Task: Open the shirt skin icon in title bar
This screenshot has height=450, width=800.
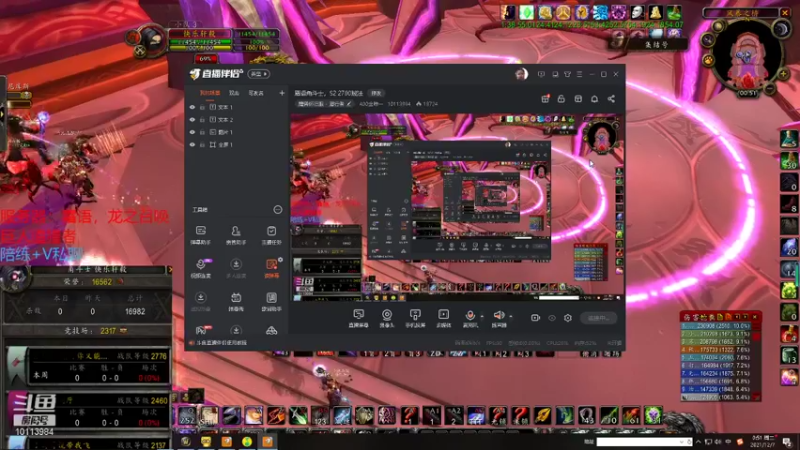Action: [567, 74]
